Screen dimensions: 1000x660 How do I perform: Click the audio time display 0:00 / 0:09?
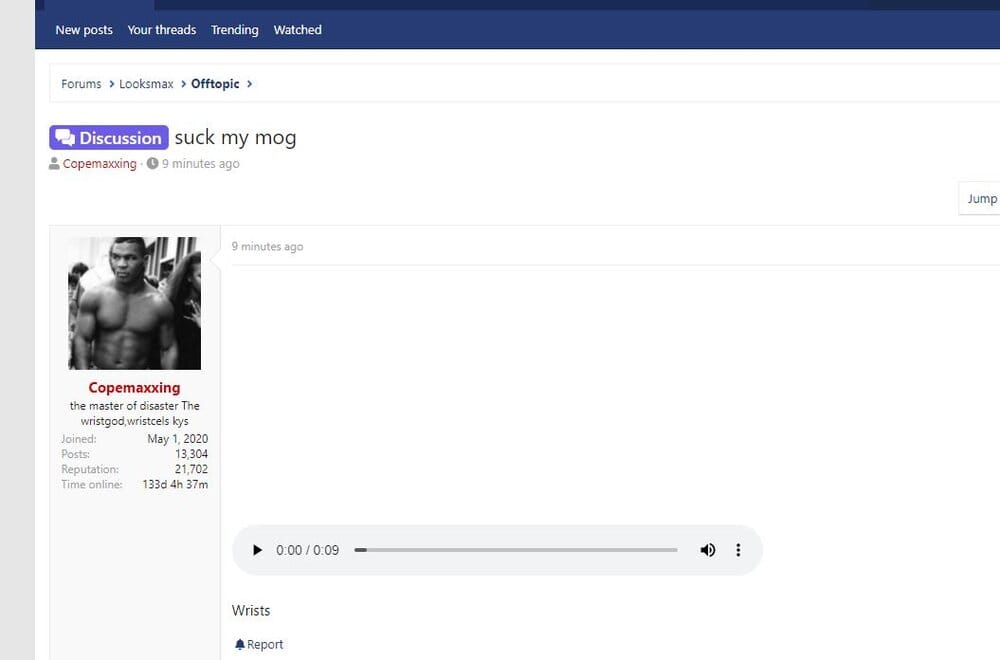click(307, 550)
